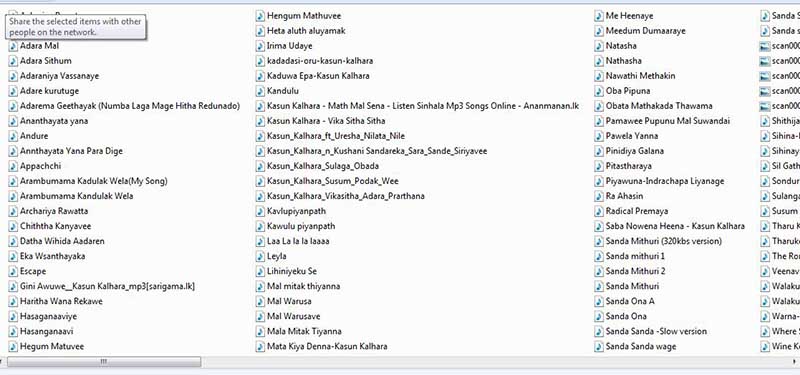
Task: Click the Leyla music file icon
Action: pyautogui.click(x=260, y=256)
